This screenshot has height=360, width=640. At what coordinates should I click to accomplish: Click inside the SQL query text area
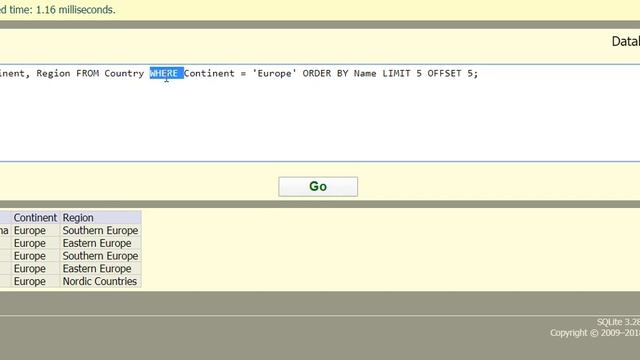[320, 113]
